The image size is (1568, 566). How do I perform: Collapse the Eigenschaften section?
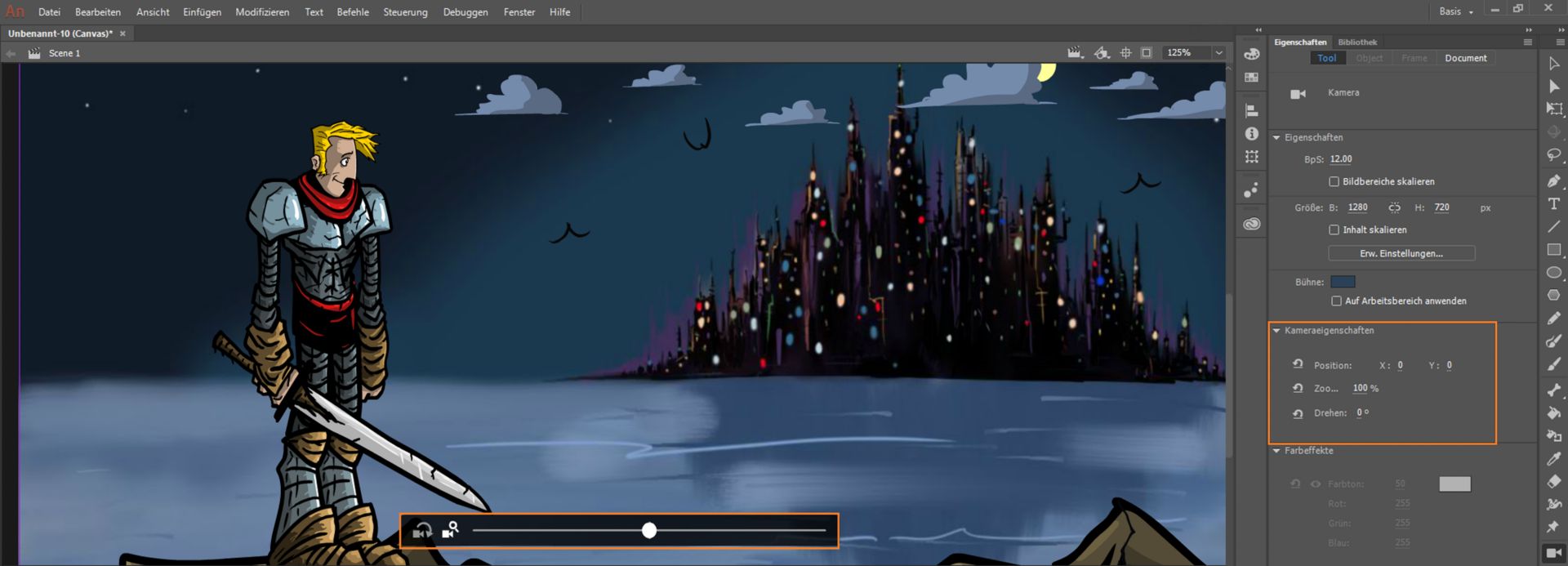click(x=1276, y=137)
